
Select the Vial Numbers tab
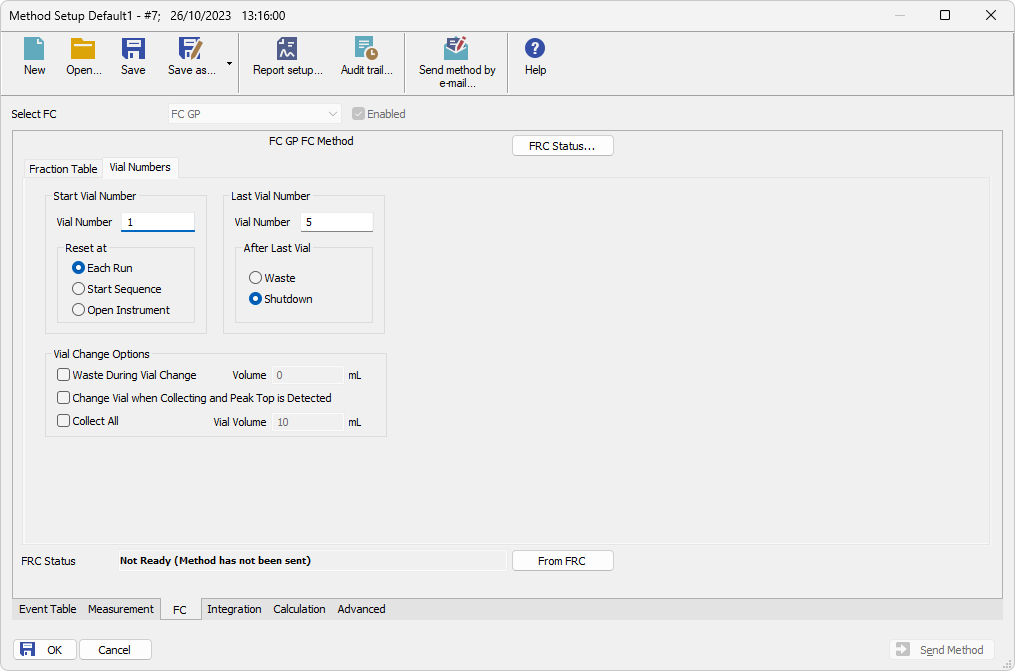[140, 167]
